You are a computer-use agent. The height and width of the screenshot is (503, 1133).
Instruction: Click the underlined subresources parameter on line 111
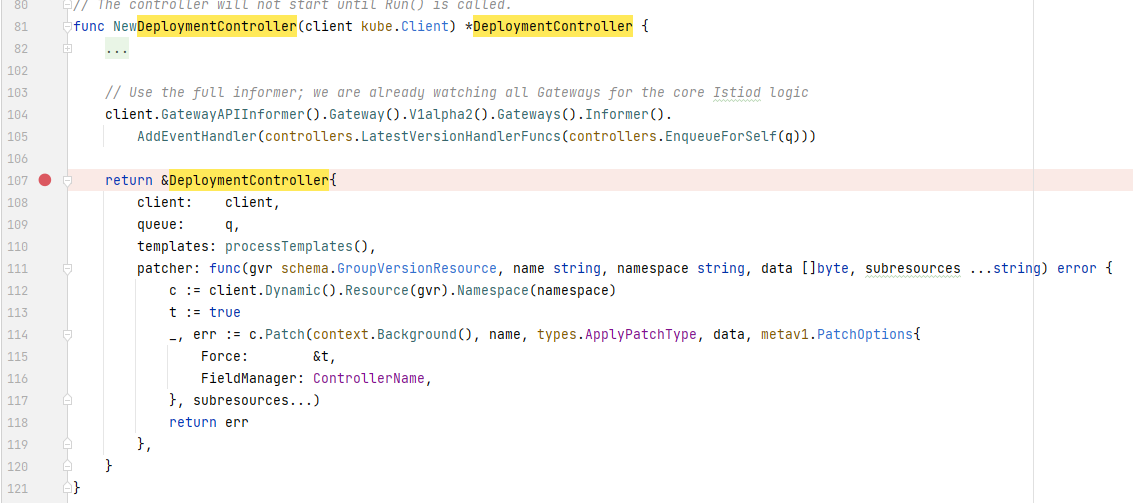coord(912,268)
